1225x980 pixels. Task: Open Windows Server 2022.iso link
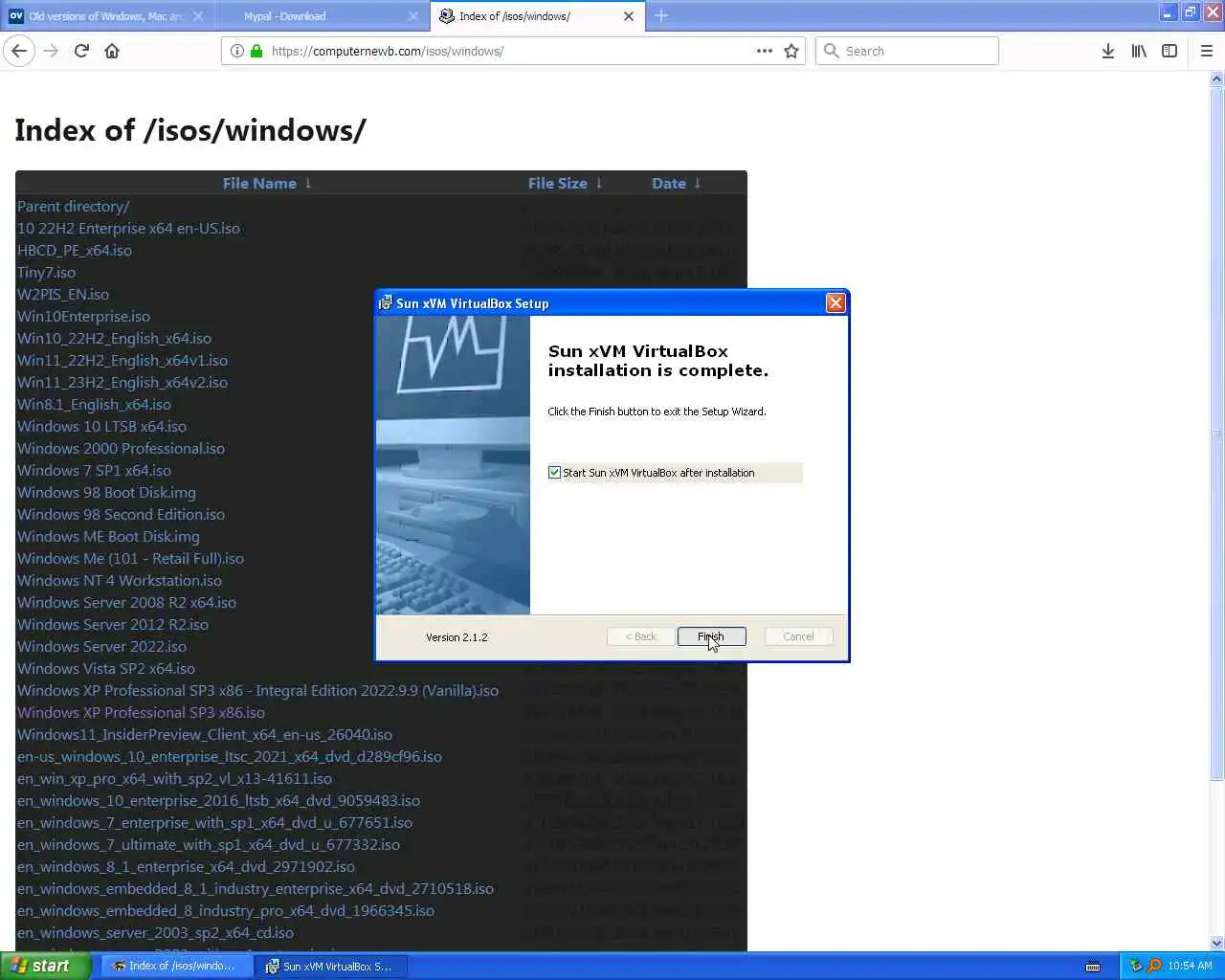tap(101, 646)
